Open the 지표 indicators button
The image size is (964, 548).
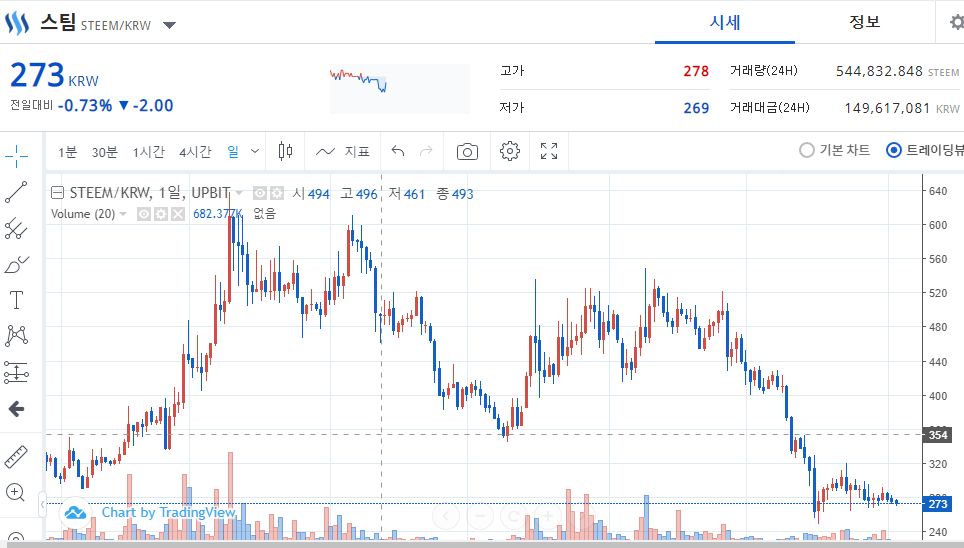(x=342, y=151)
